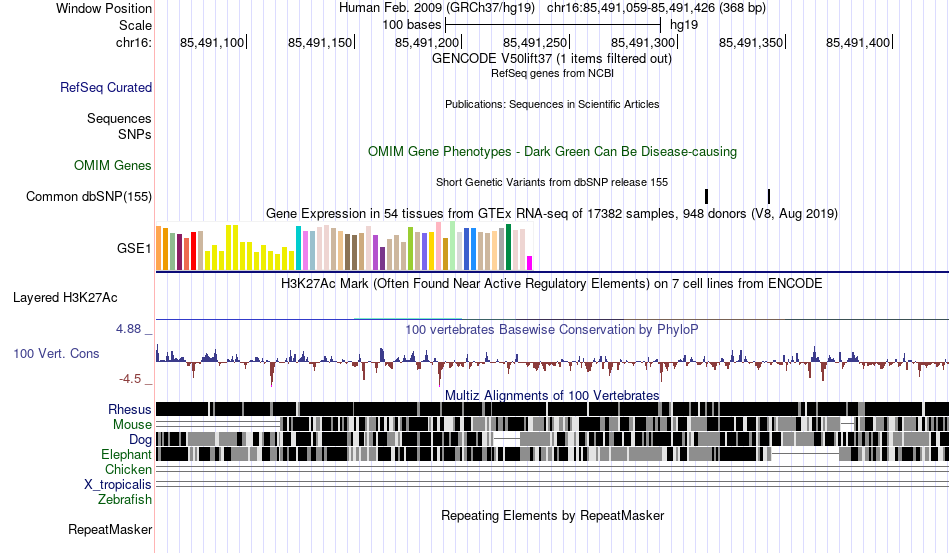Viewport: 950px width, 553px height.
Task: Click the red bar in the GTEx chart
Action: pyautogui.click(x=194, y=251)
